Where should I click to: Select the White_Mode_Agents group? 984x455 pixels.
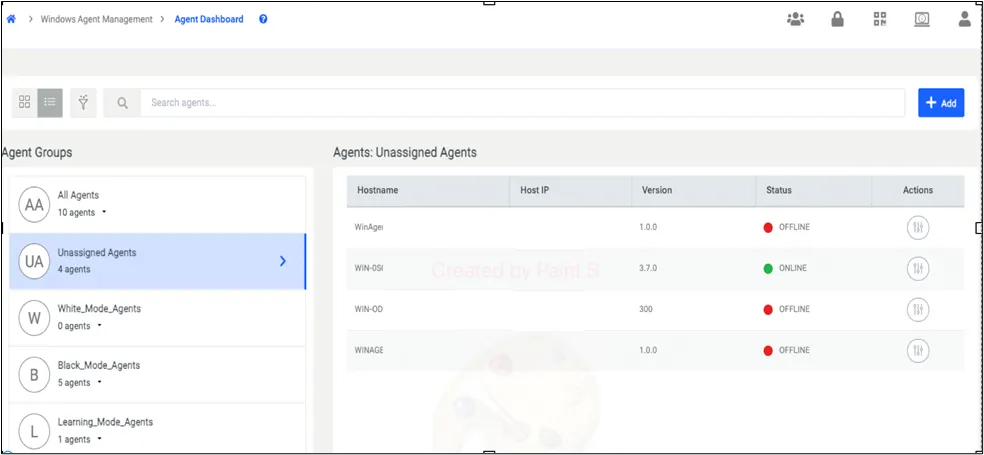click(157, 318)
